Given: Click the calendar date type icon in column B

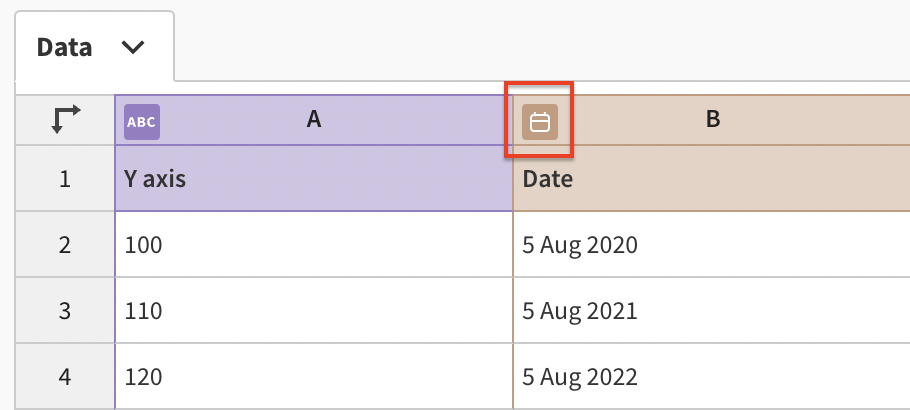Looking at the screenshot, I should click(x=540, y=122).
